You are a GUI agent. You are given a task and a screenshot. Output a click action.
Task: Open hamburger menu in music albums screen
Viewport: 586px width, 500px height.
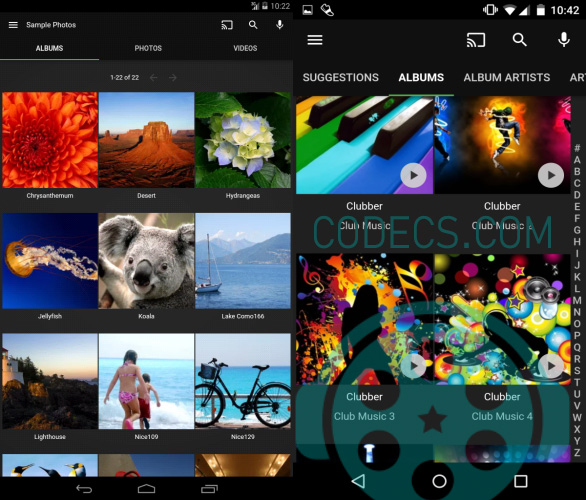tap(315, 40)
